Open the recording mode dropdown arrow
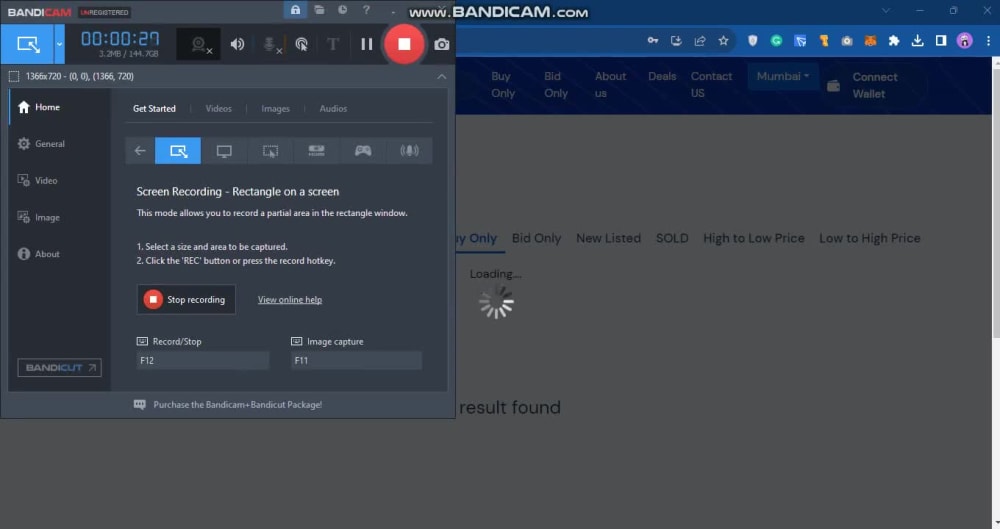Image resolution: width=1000 pixels, height=529 pixels. pos(59,44)
